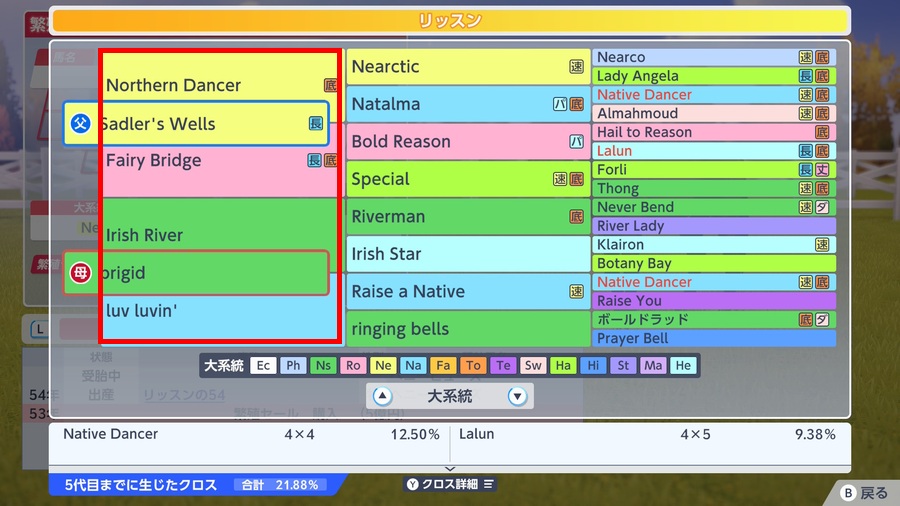The width and height of the screenshot is (900, 506).
Task: Click the 速 badge on Klairon
Action: 822,244
